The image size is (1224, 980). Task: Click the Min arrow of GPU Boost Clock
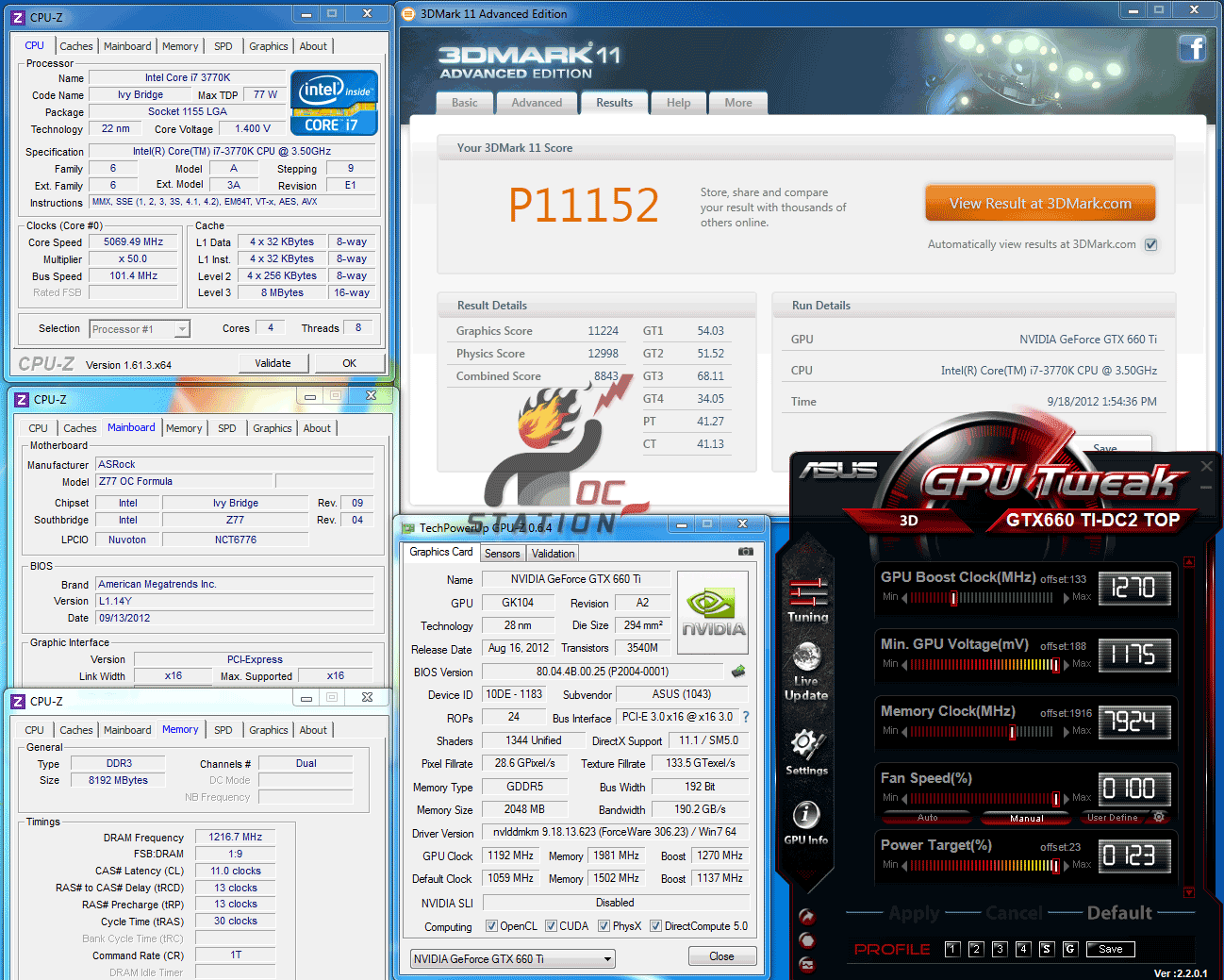click(904, 597)
